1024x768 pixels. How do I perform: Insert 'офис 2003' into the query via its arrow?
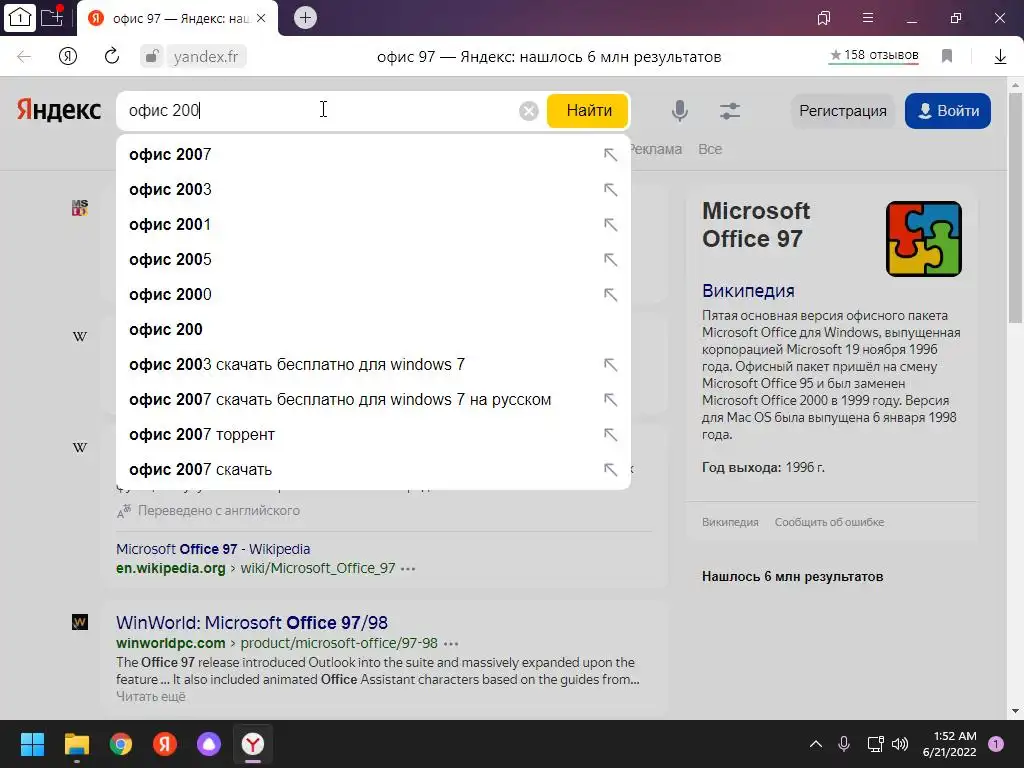click(610, 189)
